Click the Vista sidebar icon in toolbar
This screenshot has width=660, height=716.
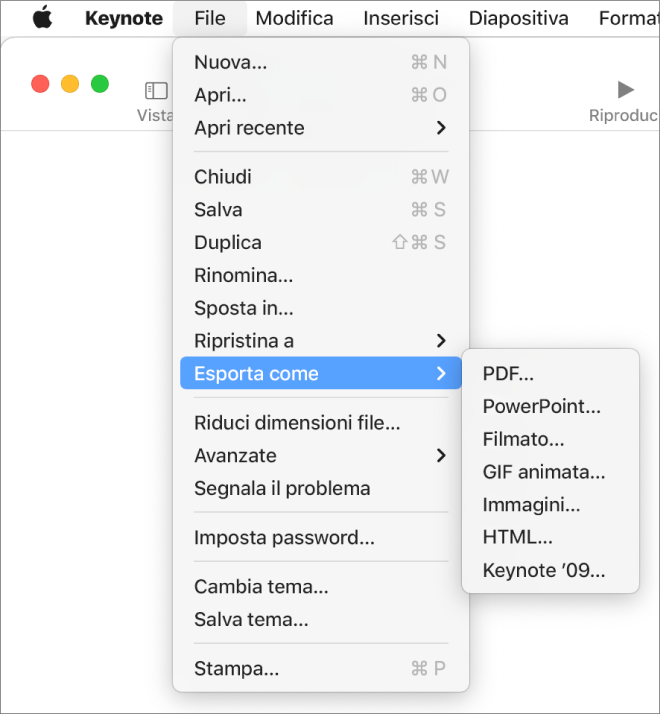(x=156, y=90)
